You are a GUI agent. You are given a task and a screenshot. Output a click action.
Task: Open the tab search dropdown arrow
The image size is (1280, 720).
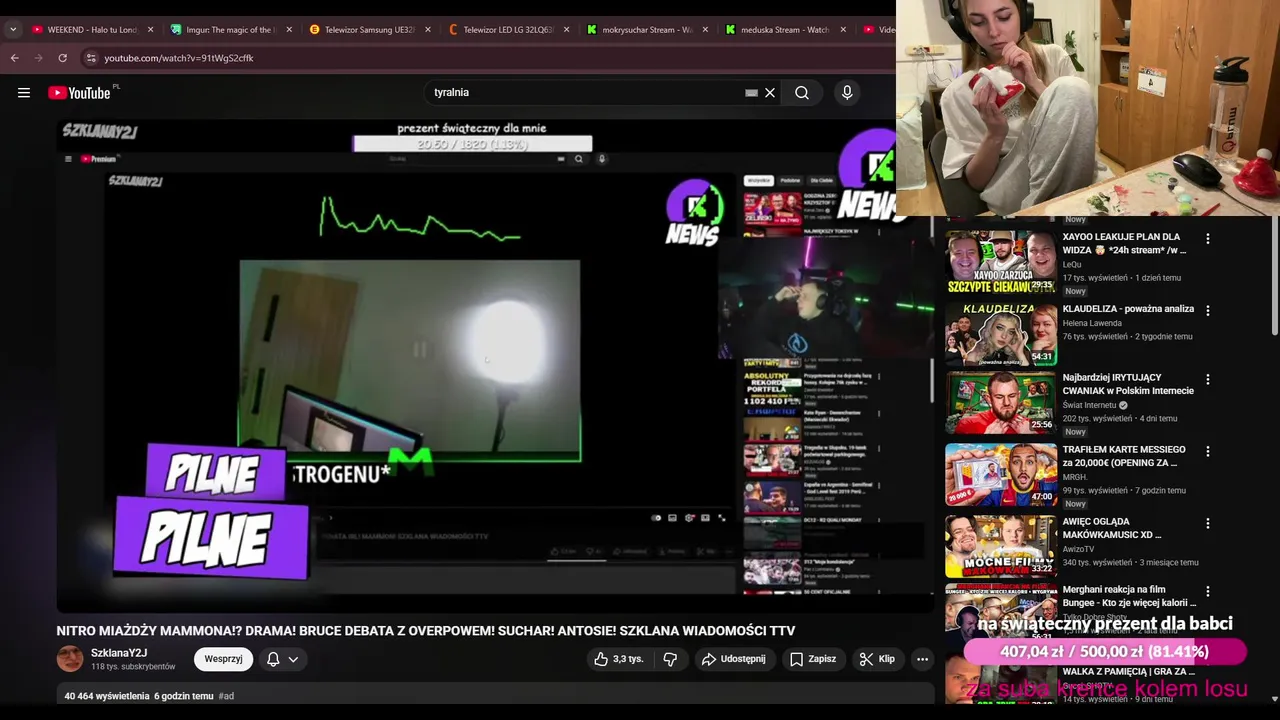13,29
